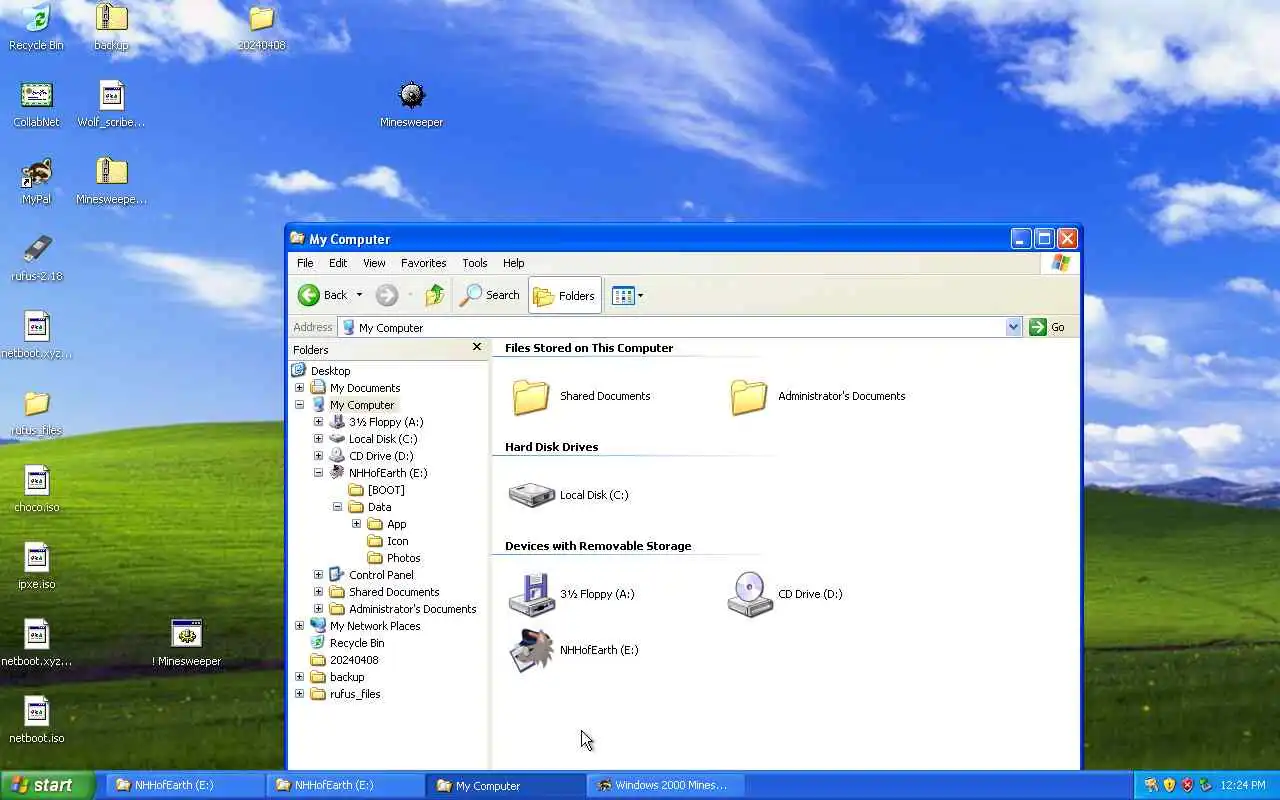This screenshot has height=800, width=1280.
Task: Expand the 3½ Floppy (A:) tree node
Action: (x=318, y=422)
